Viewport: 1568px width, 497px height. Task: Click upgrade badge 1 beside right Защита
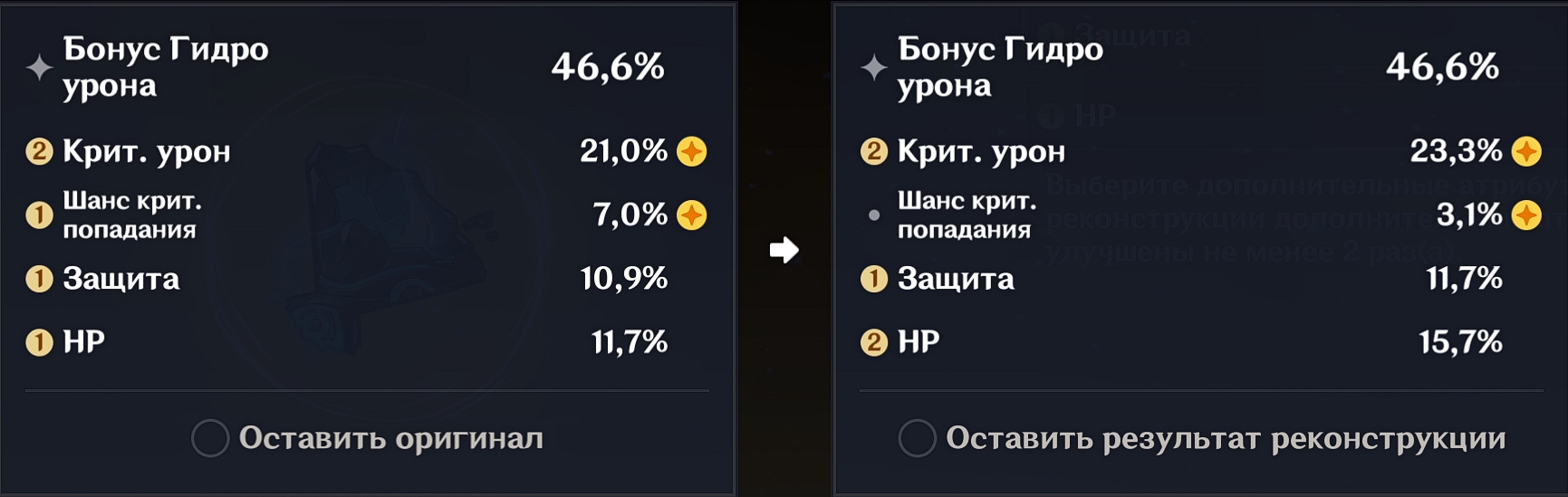coord(873,279)
